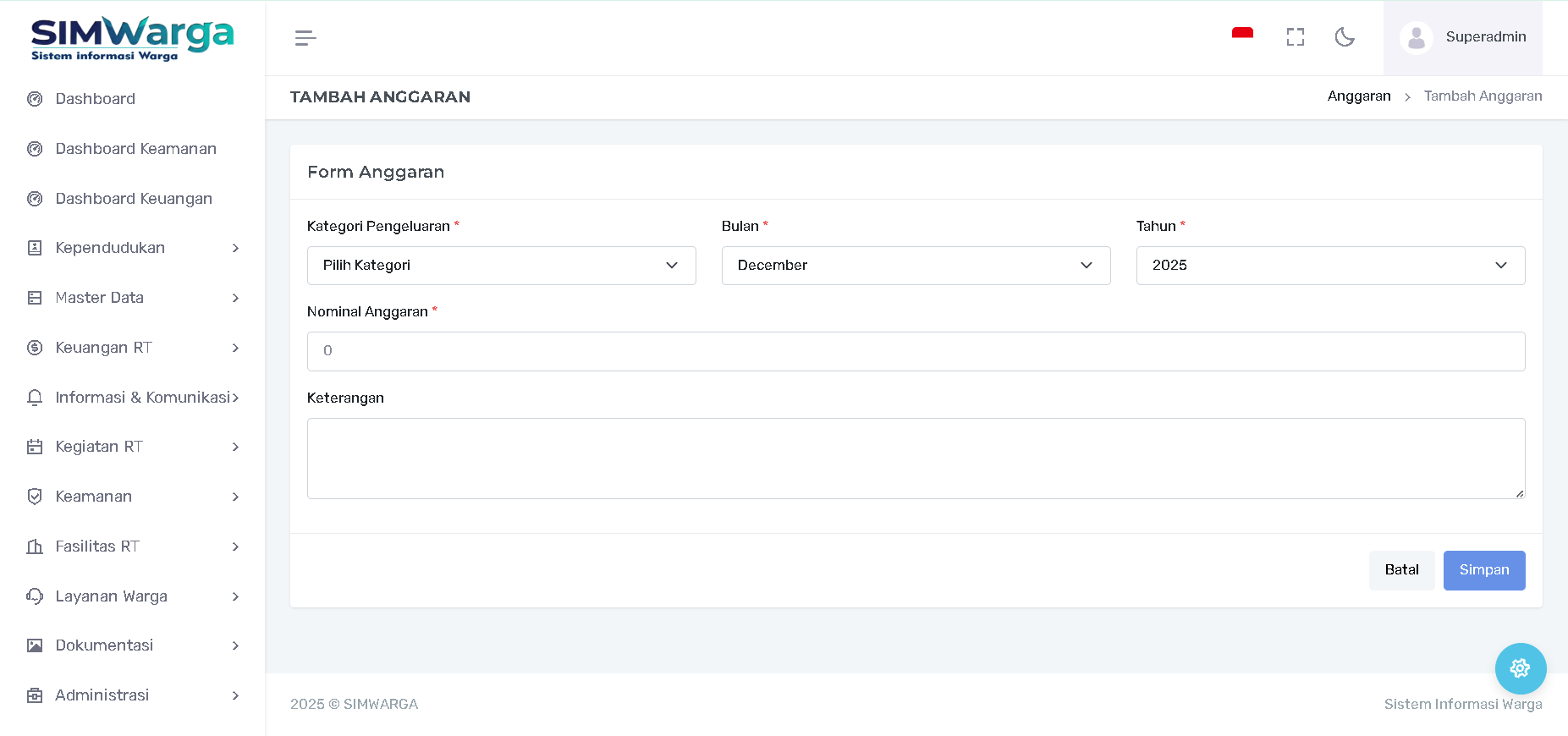The image size is (1568, 736).
Task: Open the Kategori Pengeluaran dropdown
Action: pos(501,266)
